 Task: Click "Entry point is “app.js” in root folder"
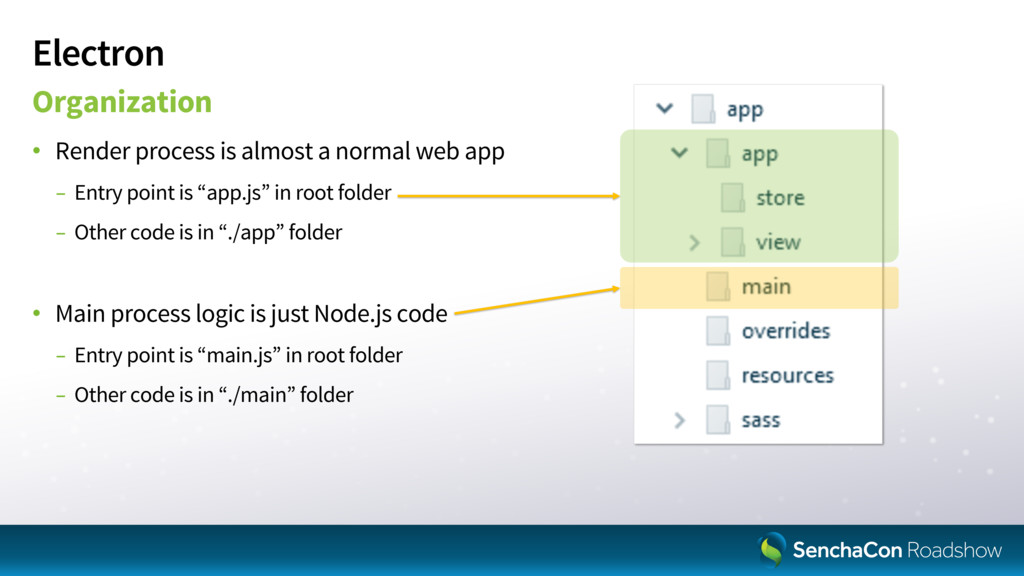coord(232,193)
